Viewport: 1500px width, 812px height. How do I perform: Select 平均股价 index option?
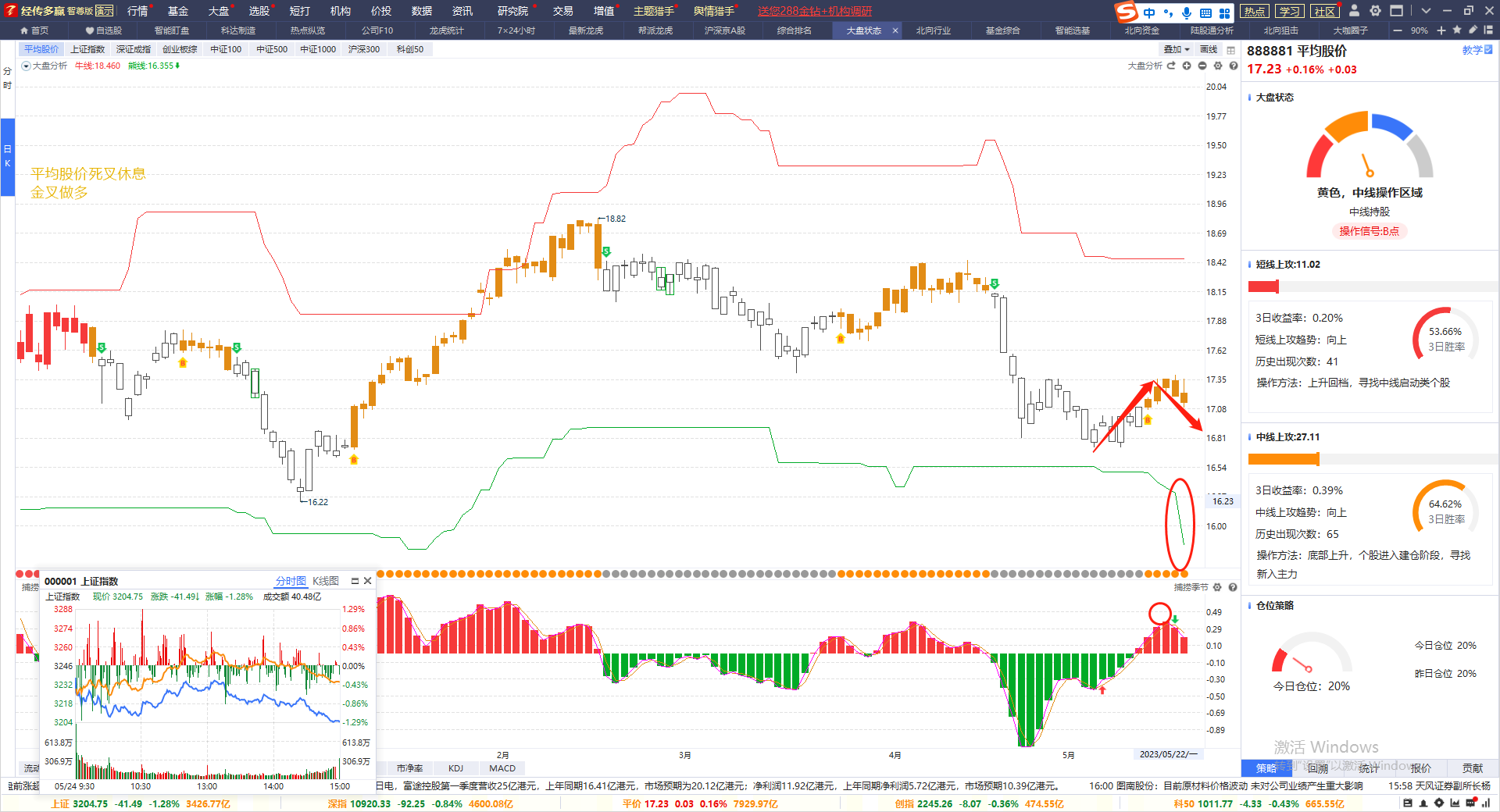41,49
